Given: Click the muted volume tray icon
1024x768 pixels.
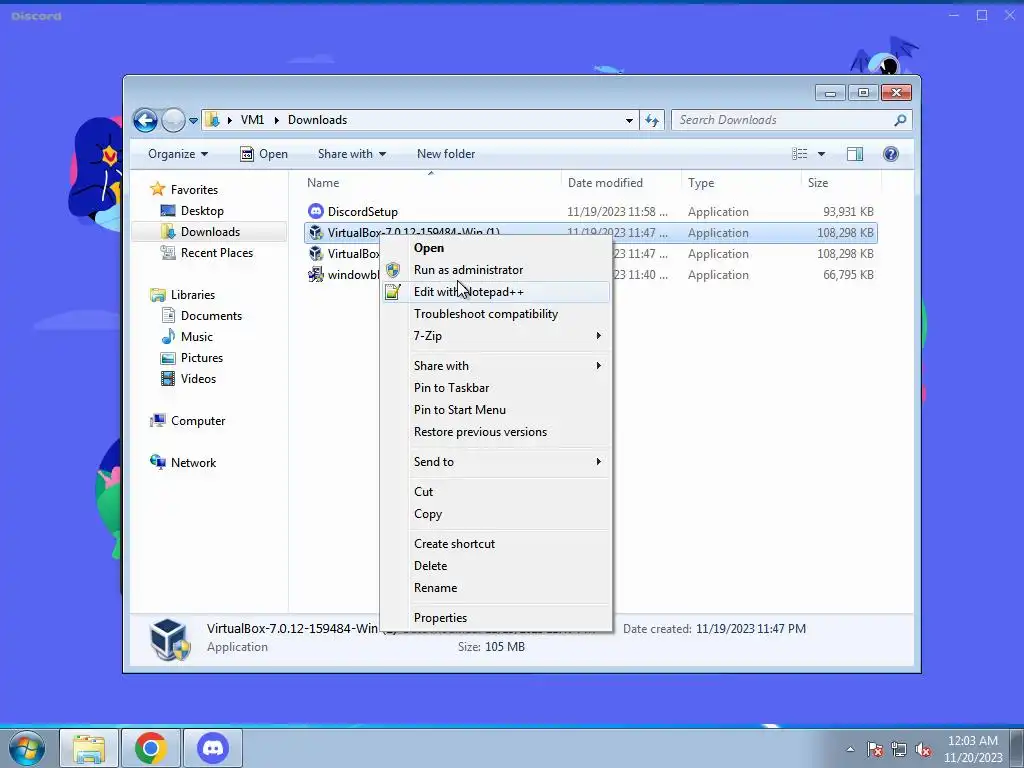Looking at the screenshot, I should pyautogui.click(x=923, y=750).
